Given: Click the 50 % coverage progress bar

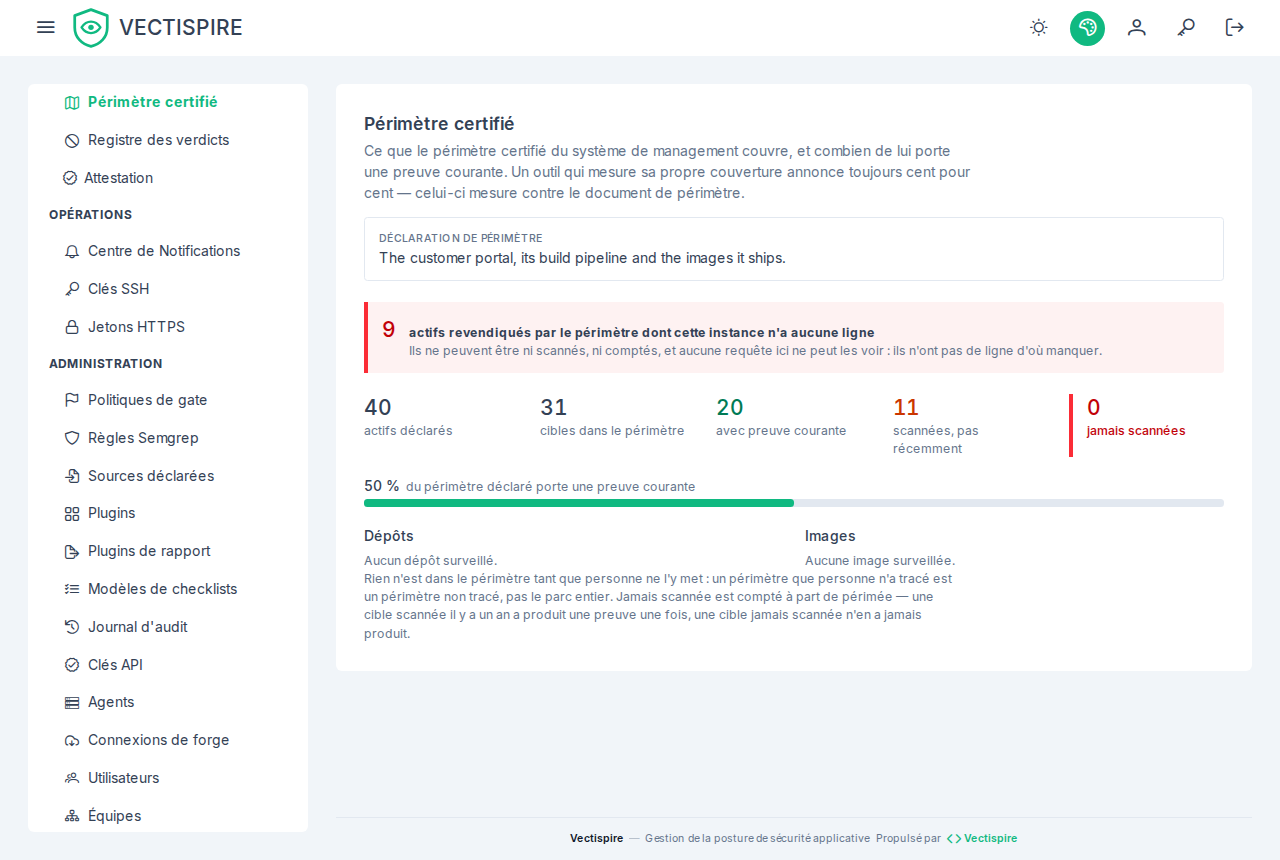Looking at the screenshot, I should point(794,503).
